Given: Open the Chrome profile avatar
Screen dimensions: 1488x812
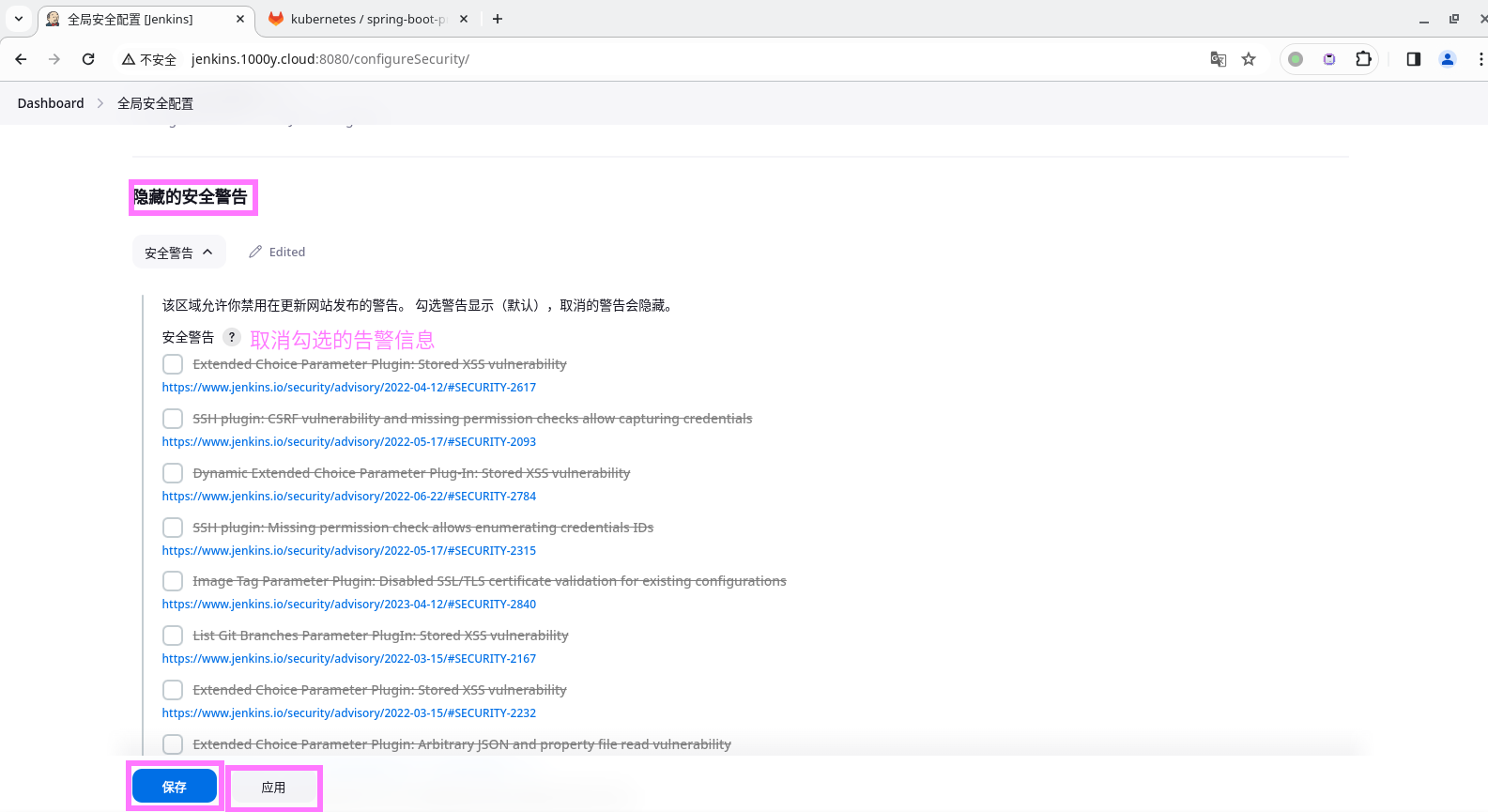Looking at the screenshot, I should 1448,59.
